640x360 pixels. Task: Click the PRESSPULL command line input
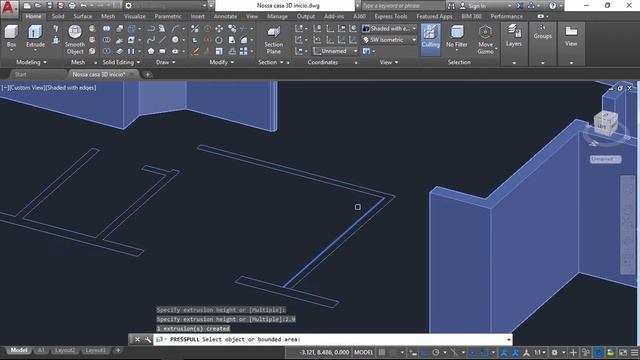(333, 339)
